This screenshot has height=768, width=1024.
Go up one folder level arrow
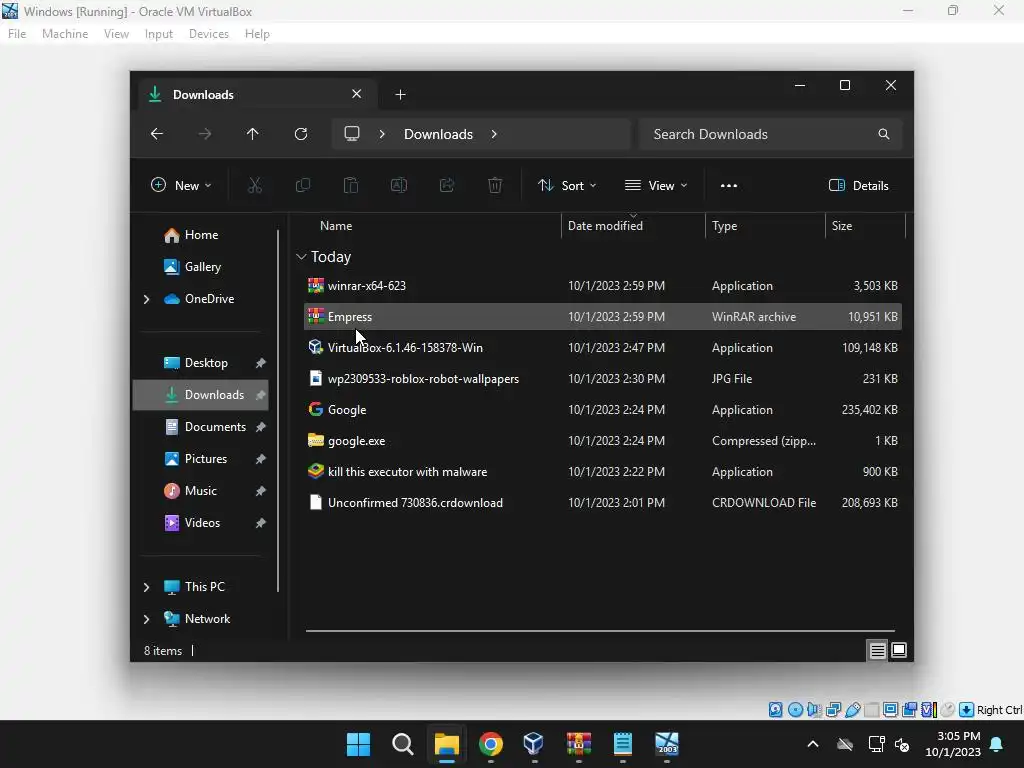point(253,134)
